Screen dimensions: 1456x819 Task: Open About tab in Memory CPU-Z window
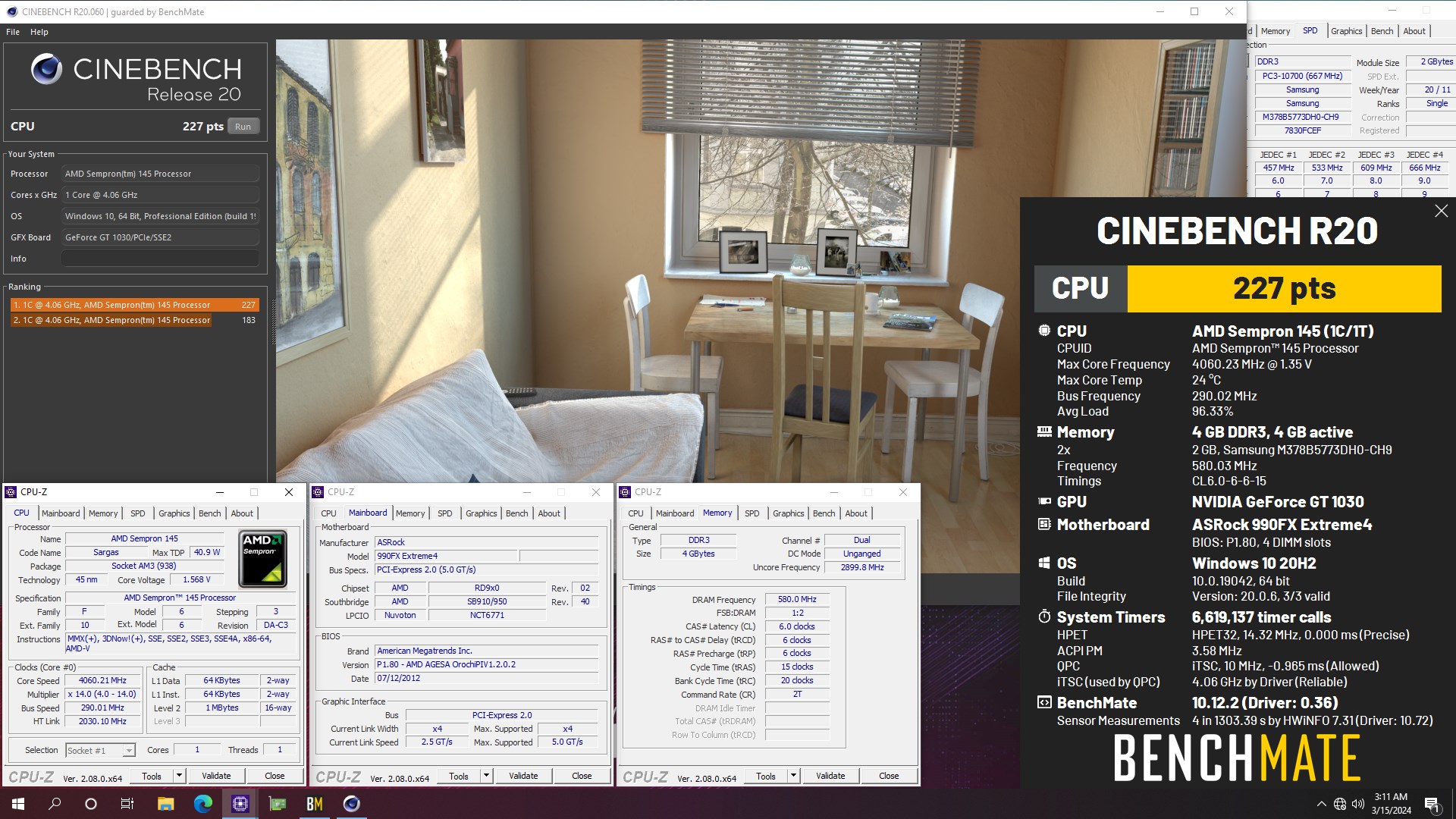[x=856, y=513]
